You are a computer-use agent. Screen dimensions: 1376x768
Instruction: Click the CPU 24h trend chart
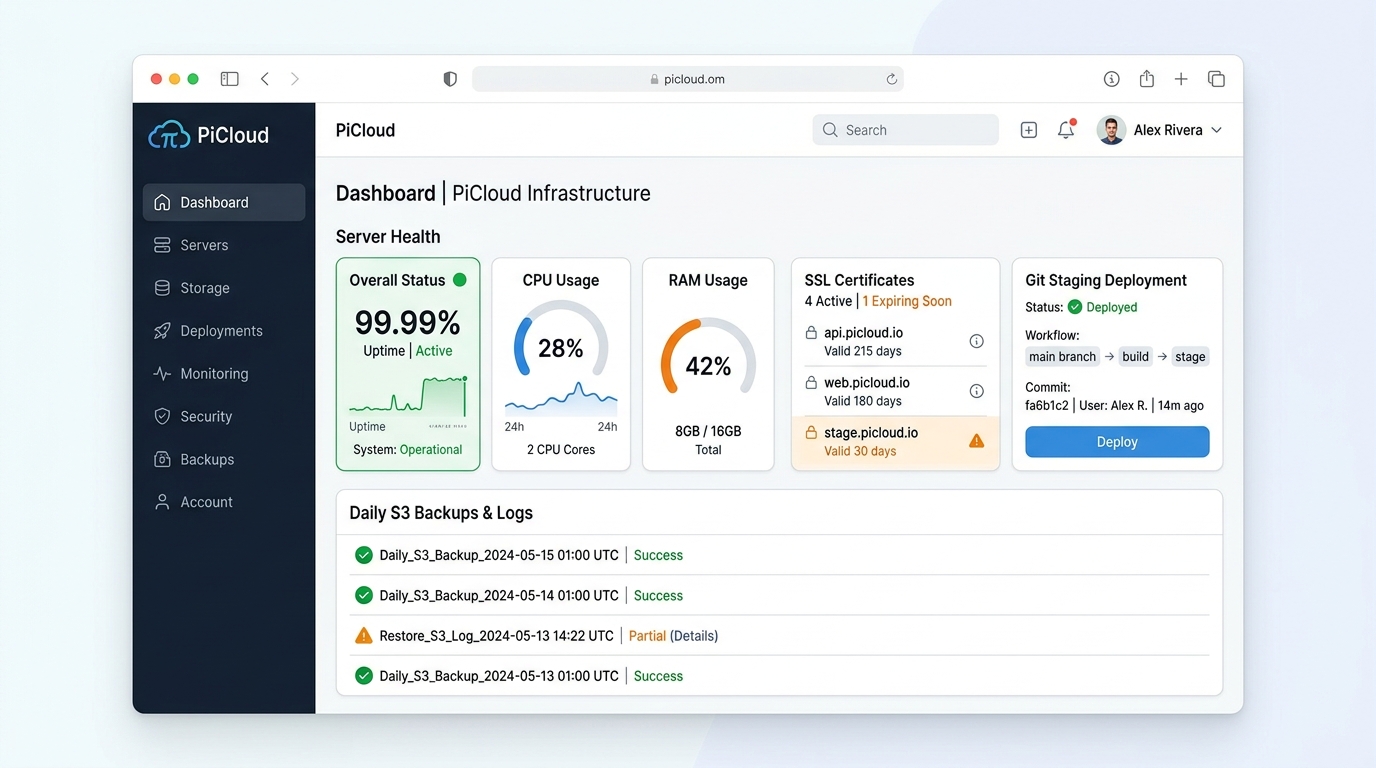pos(561,399)
